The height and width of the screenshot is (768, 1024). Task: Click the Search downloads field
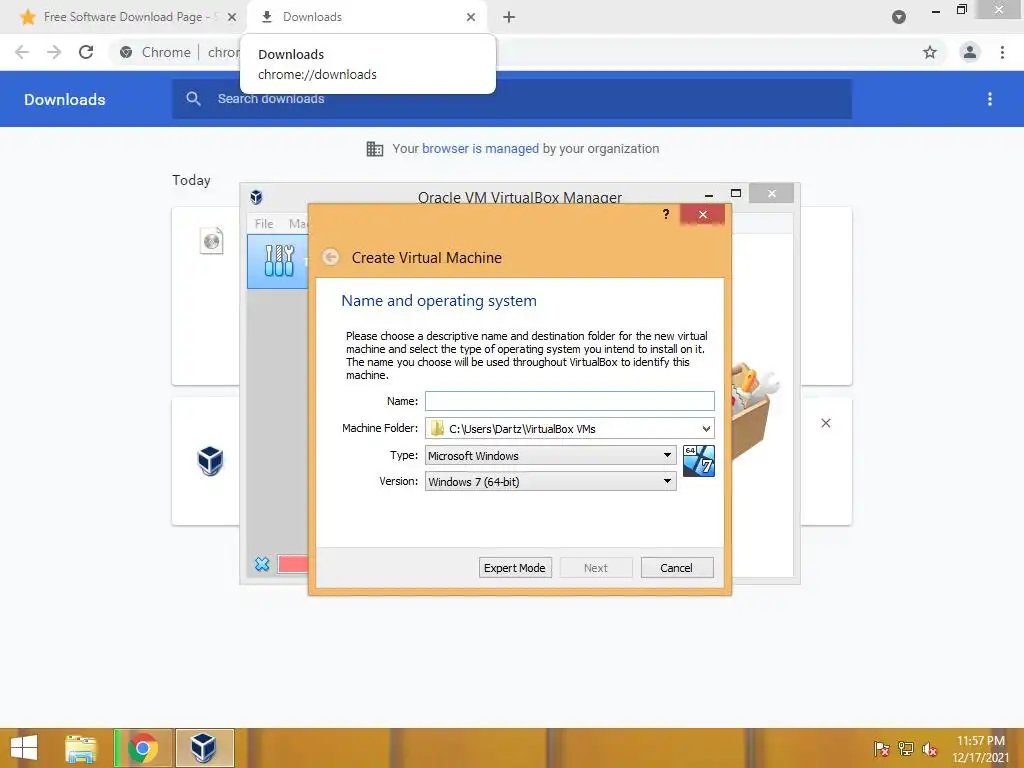pyautogui.click(x=512, y=99)
